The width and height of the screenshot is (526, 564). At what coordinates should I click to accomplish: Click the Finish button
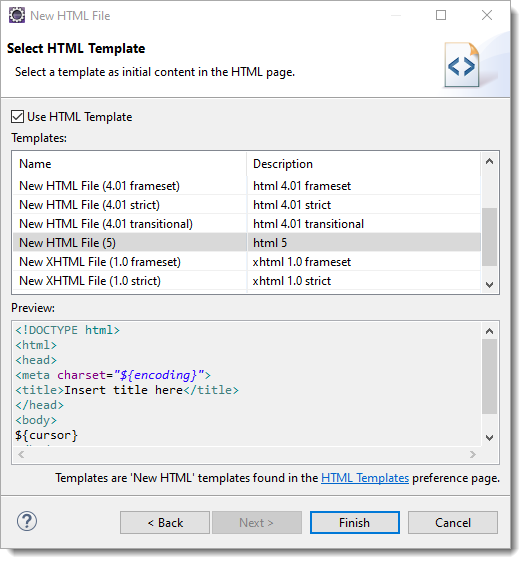pos(355,523)
